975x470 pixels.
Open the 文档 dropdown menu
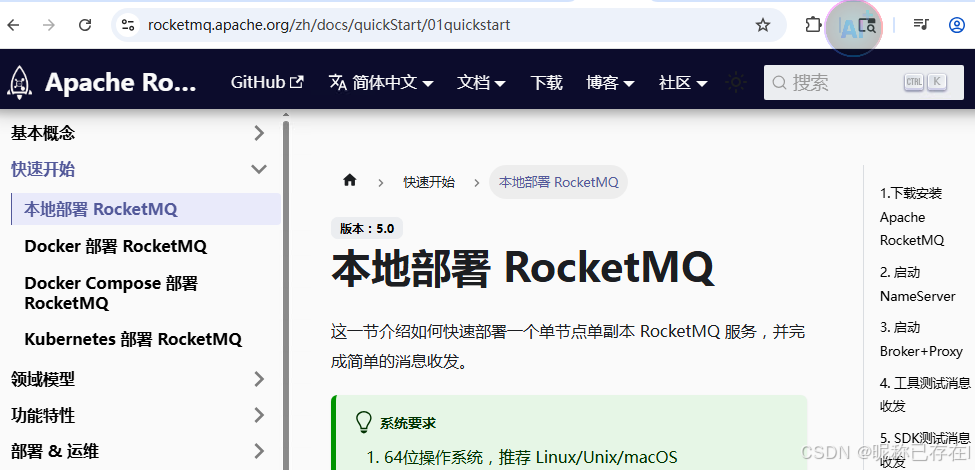[x=481, y=82]
